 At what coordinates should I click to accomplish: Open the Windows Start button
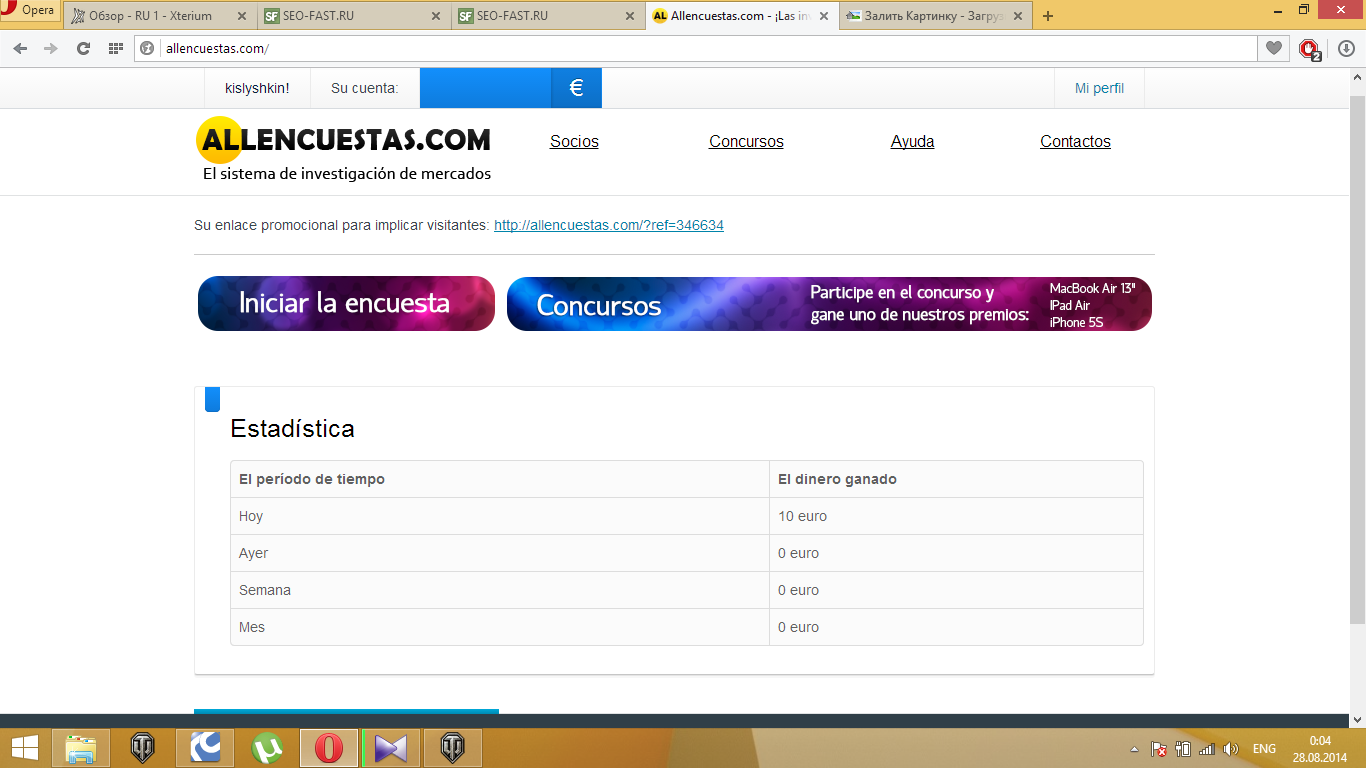(x=25, y=748)
